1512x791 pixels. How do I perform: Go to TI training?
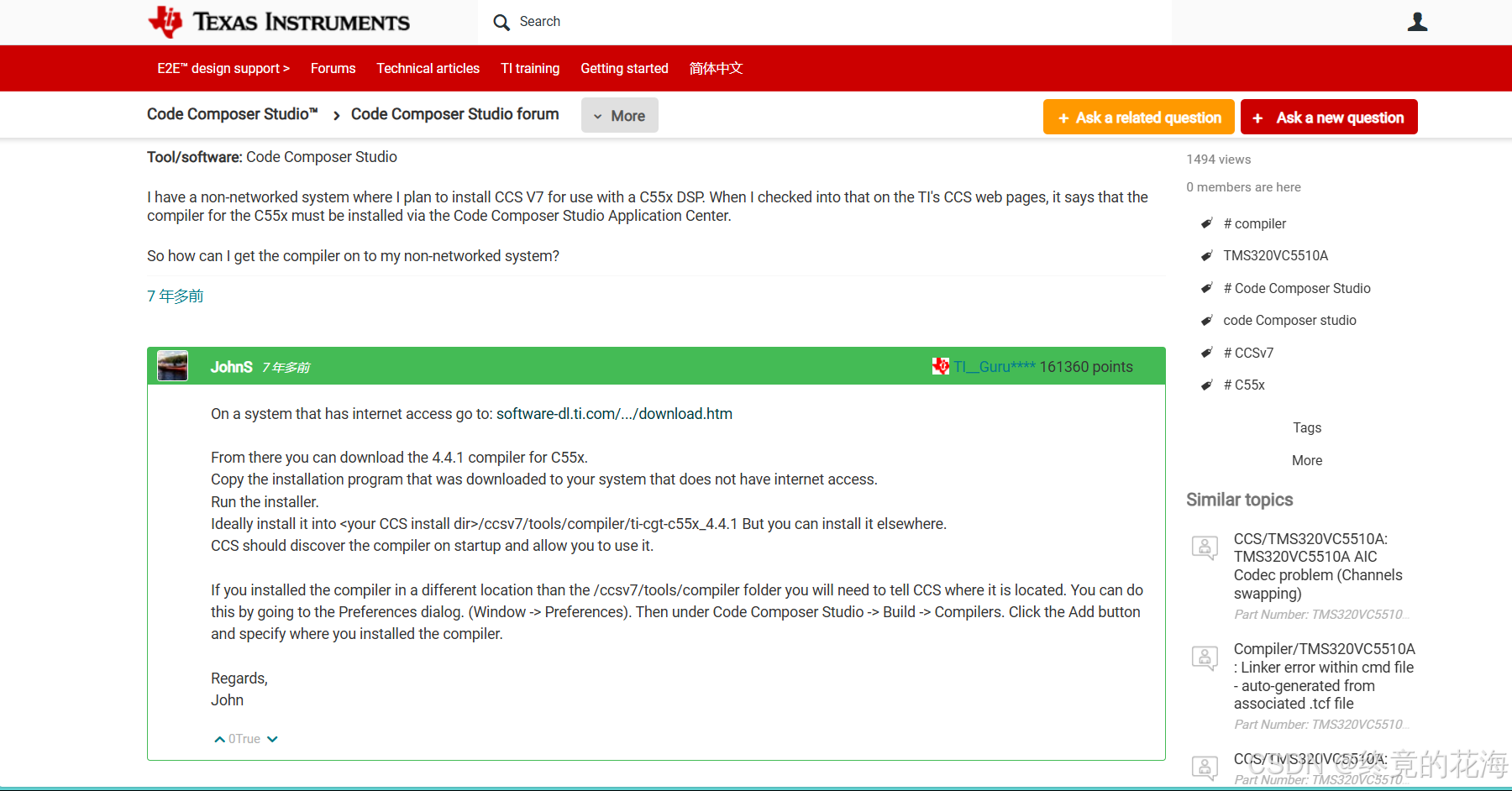[530, 68]
